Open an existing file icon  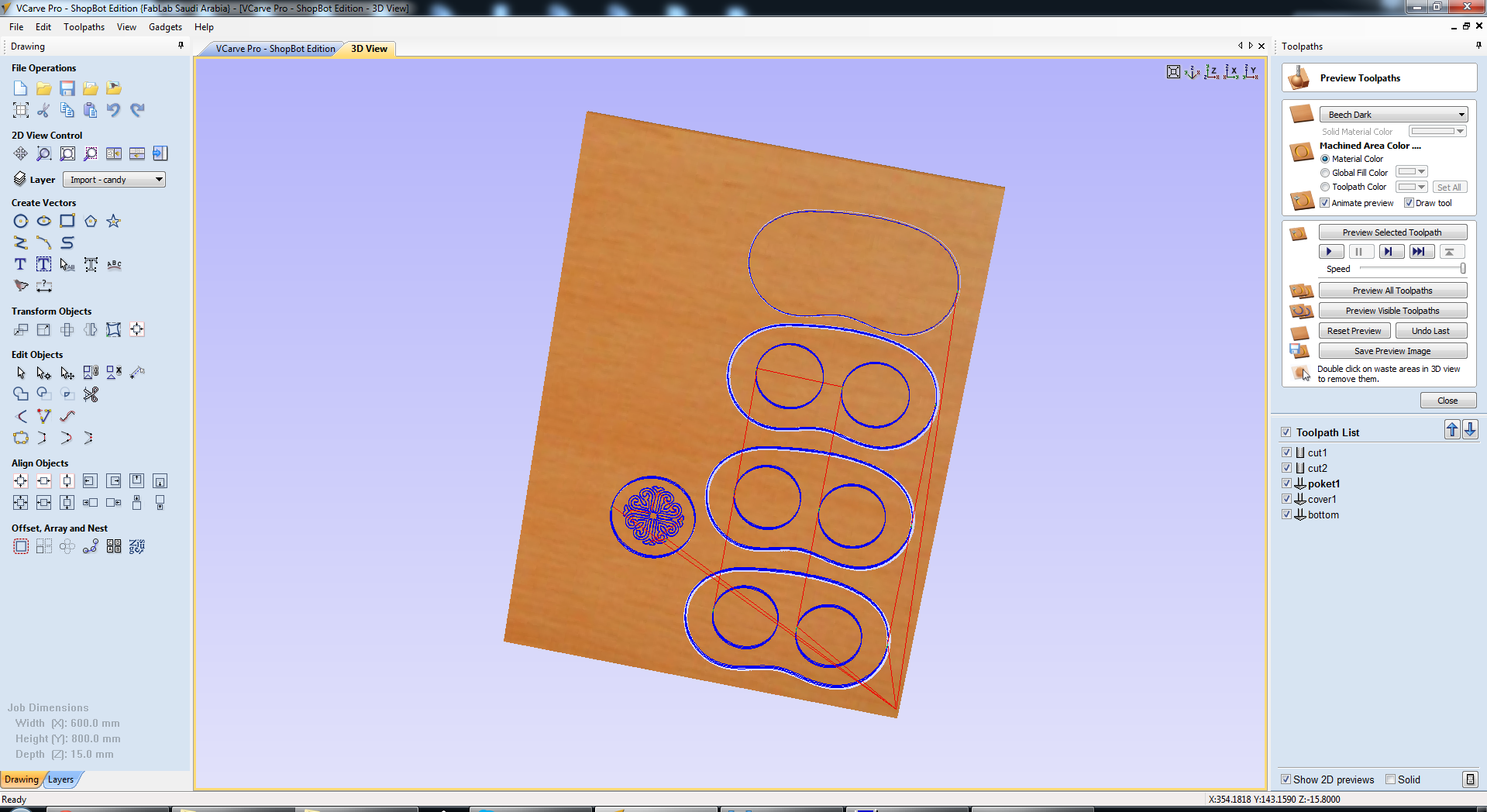pyautogui.click(x=44, y=88)
